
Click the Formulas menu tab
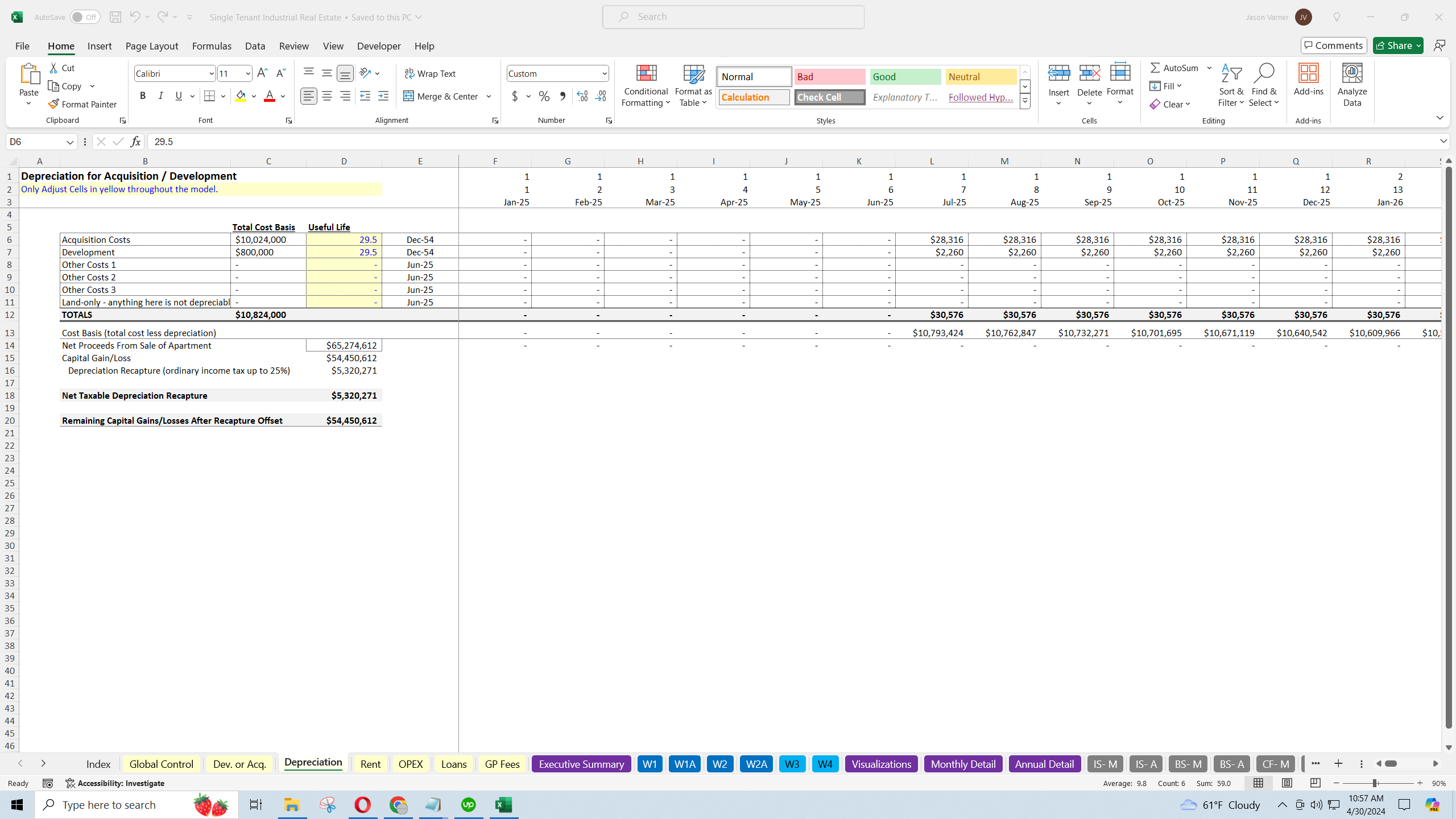point(211,46)
